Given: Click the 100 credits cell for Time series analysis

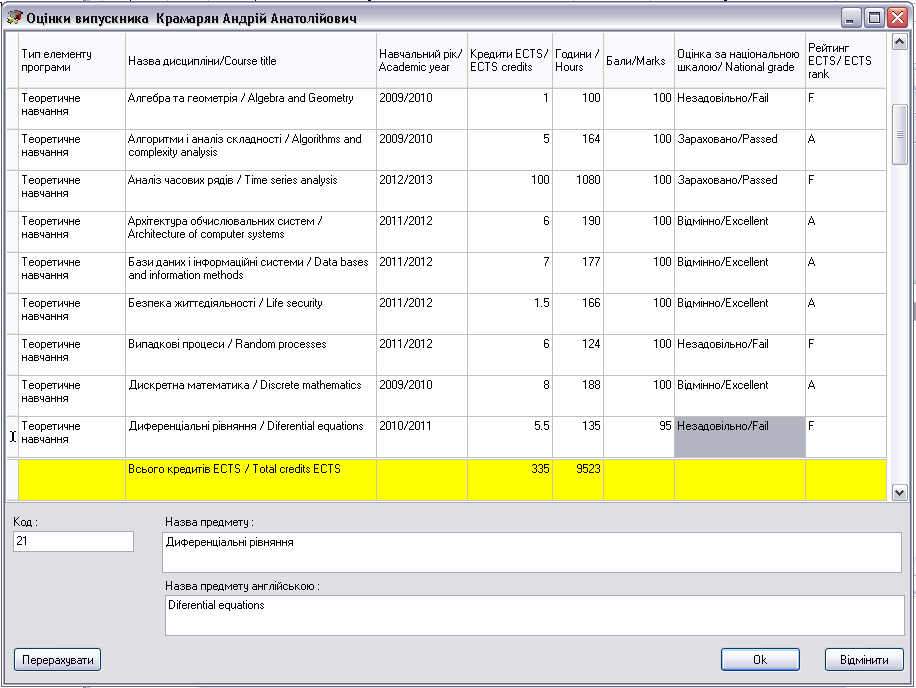Looking at the screenshot, I should pyautogui.click(x=510, y=191).
